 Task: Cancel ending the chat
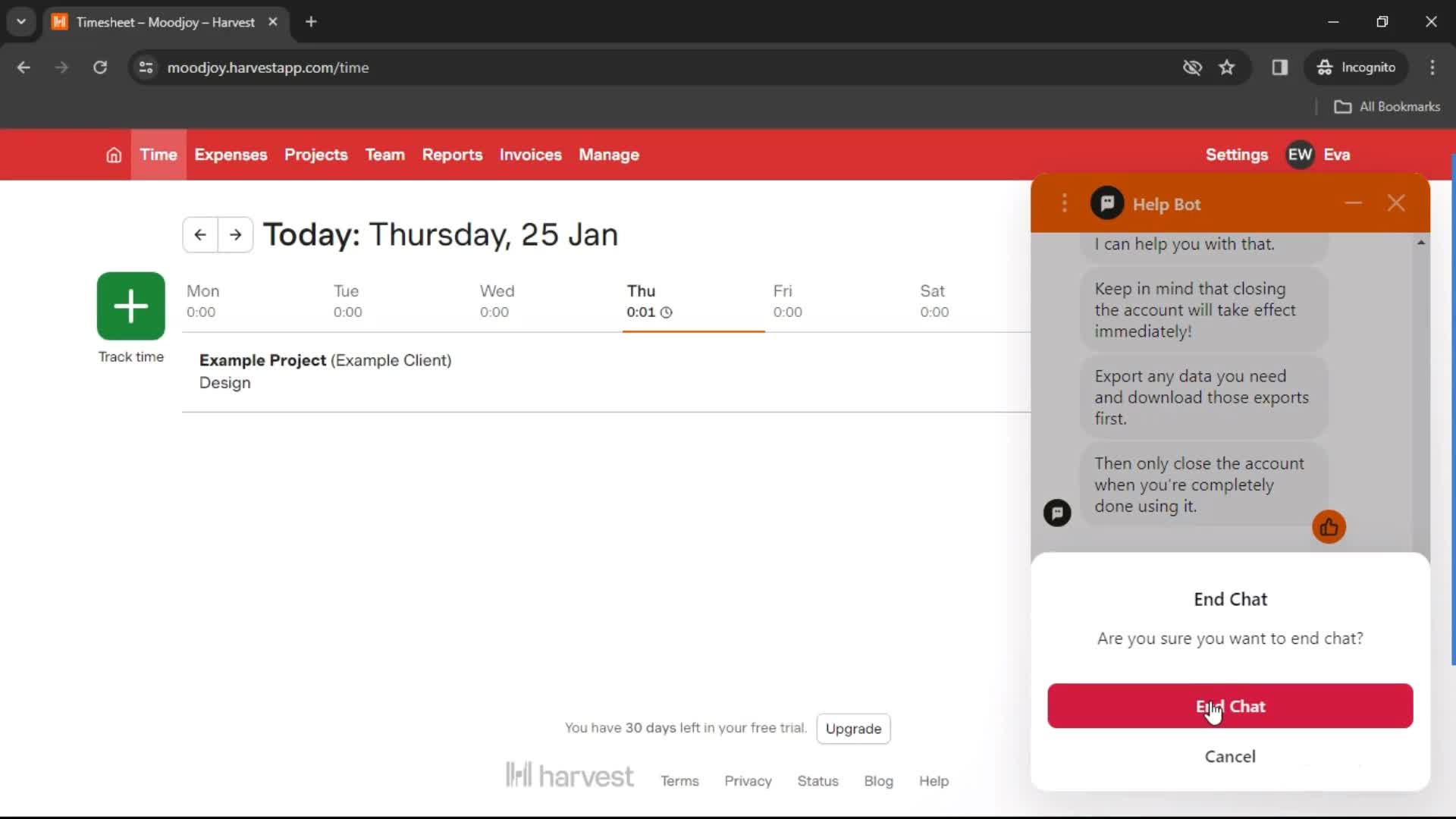tap(1230, 756)
